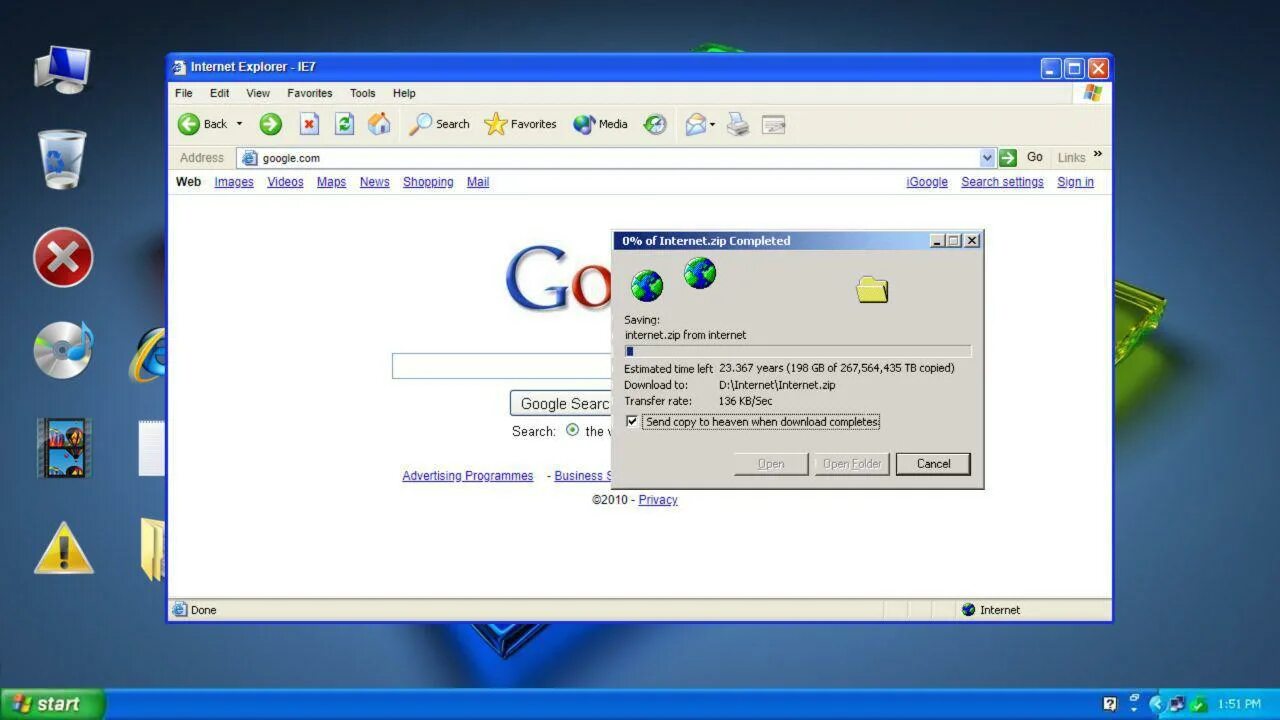This screenshot has width=1280, height=720.
Task: Open the Mail link
Action: tap(478, 182)
